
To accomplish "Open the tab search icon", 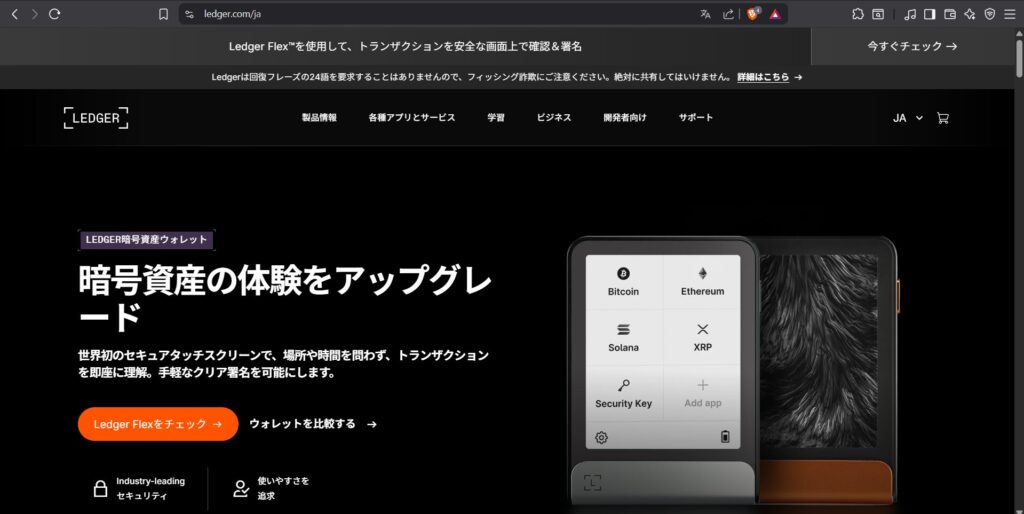I will tap(878, 14).
